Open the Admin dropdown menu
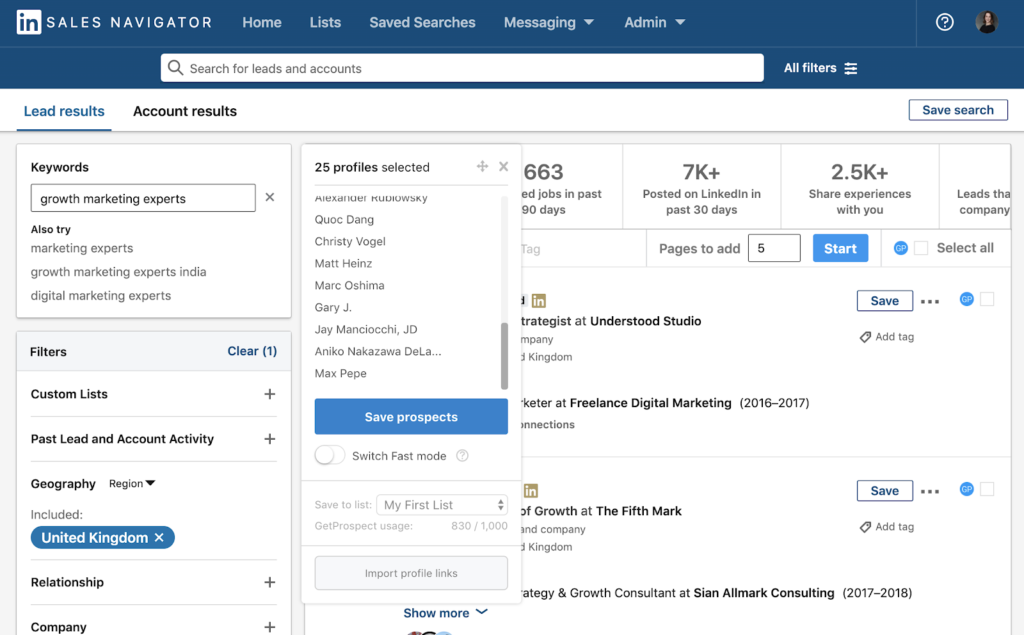The width and height of the screenshot is (1024, 635). [x=654, y=22]
